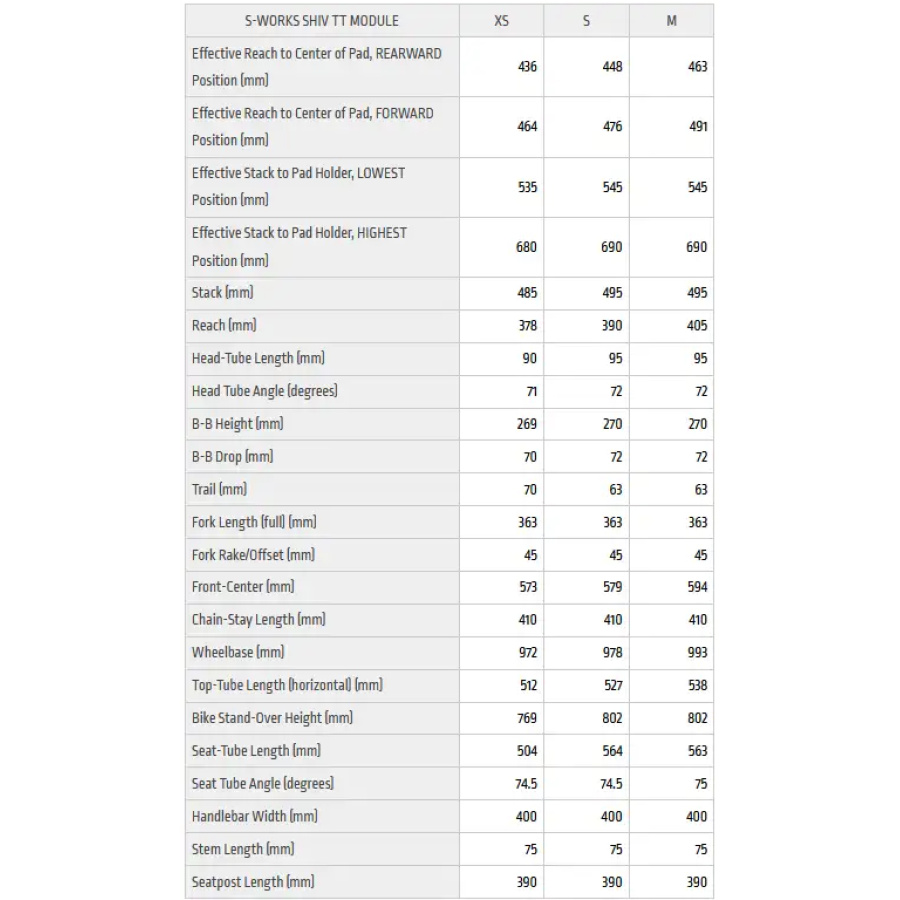Viewport: 900px width, 900px height.
Task: Click the Handlebar Width (mm) row label
Action: click(255, 816)
